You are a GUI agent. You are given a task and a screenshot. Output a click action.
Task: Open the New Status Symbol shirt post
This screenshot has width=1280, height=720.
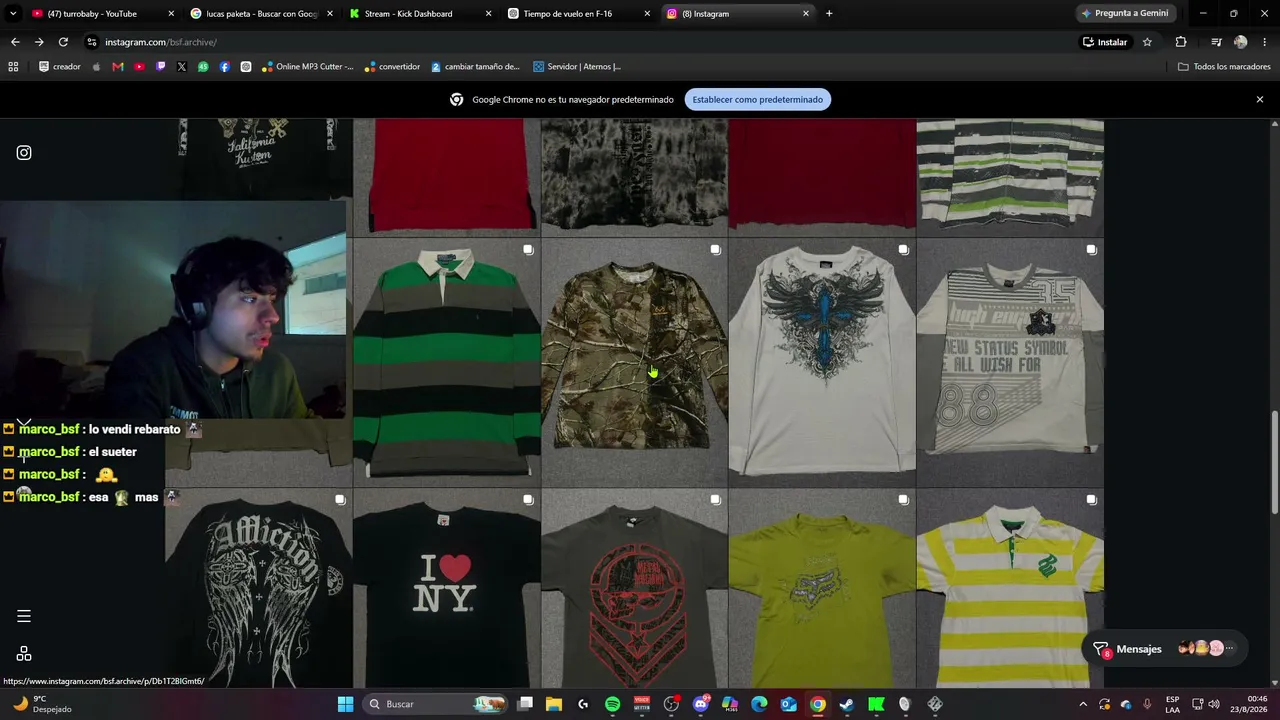(x=1010, y=362)
